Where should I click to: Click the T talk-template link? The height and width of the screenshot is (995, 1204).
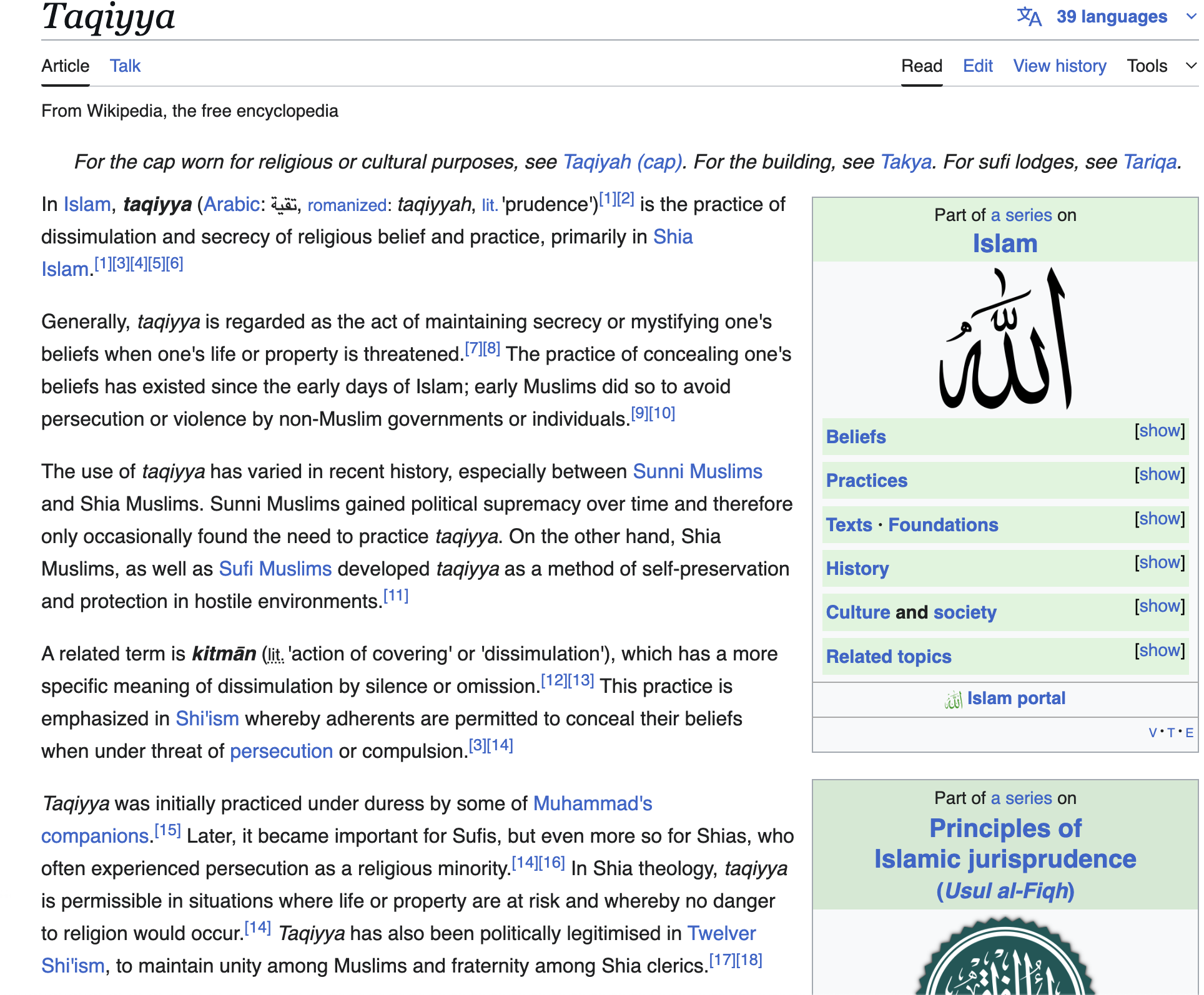[1171, 733]
